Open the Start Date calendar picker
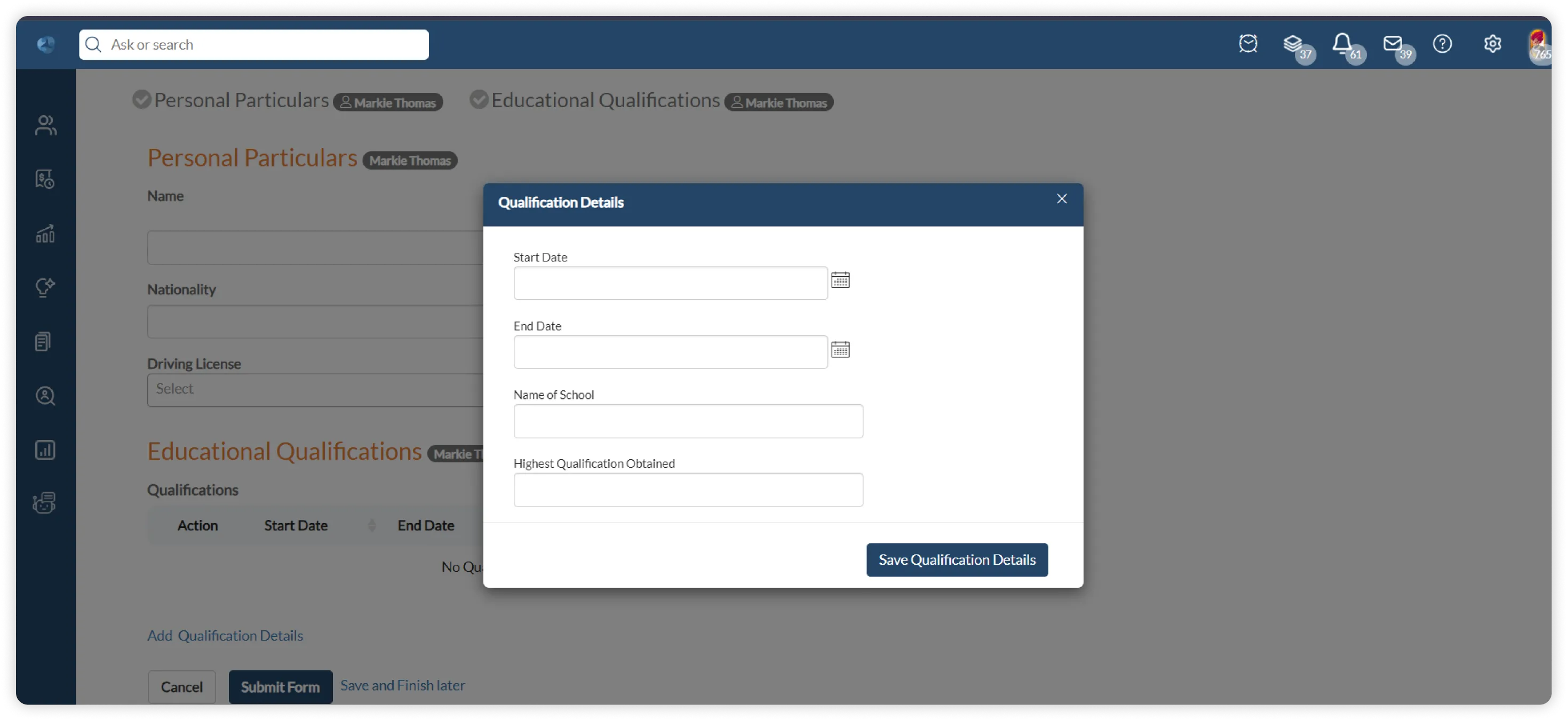 pyautogui.click(x=840, y=280)
